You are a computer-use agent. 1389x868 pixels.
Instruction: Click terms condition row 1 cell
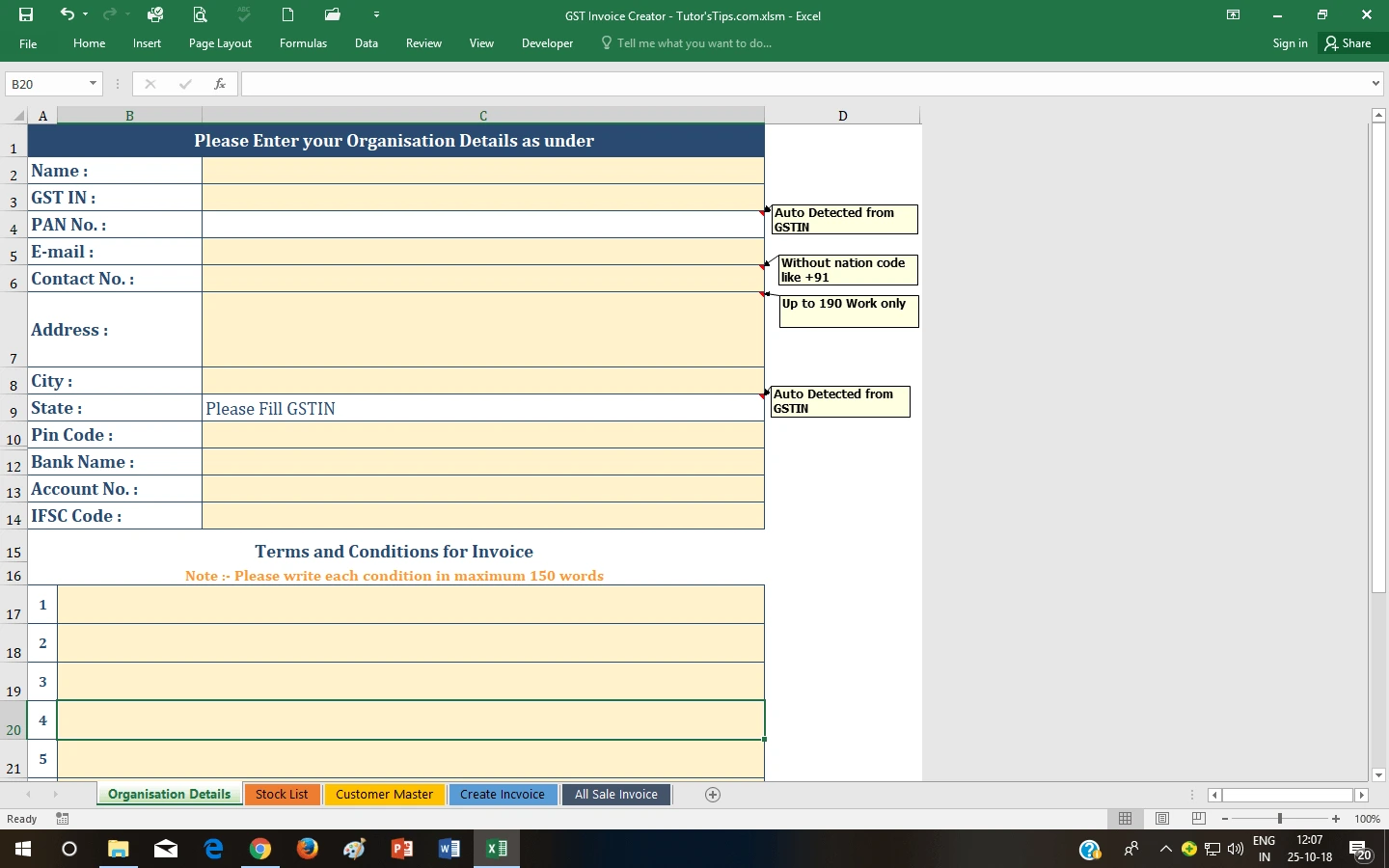(x=411, y=605)
